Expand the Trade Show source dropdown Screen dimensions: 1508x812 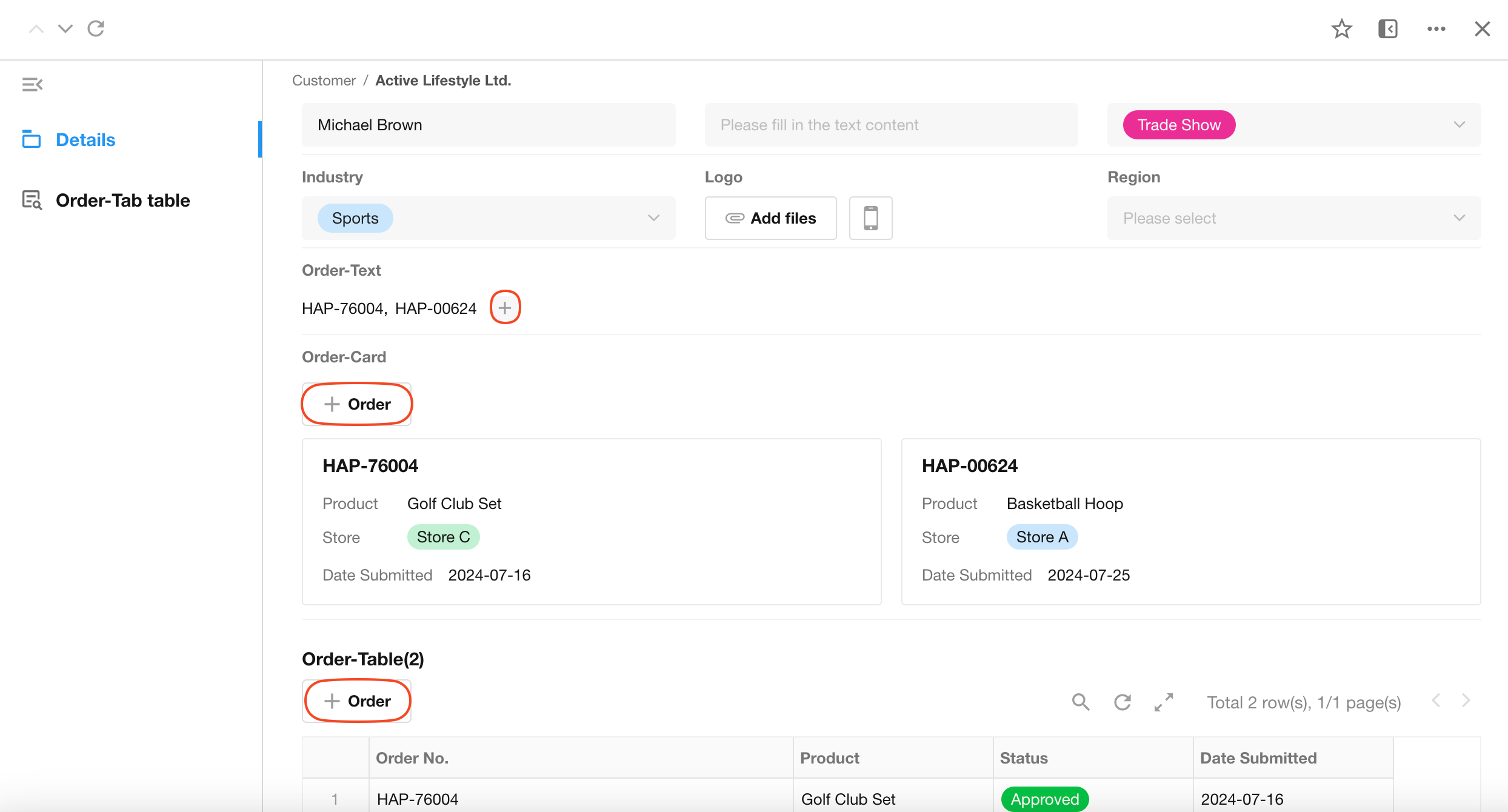pyautogui.click(x=1458, y=125)
